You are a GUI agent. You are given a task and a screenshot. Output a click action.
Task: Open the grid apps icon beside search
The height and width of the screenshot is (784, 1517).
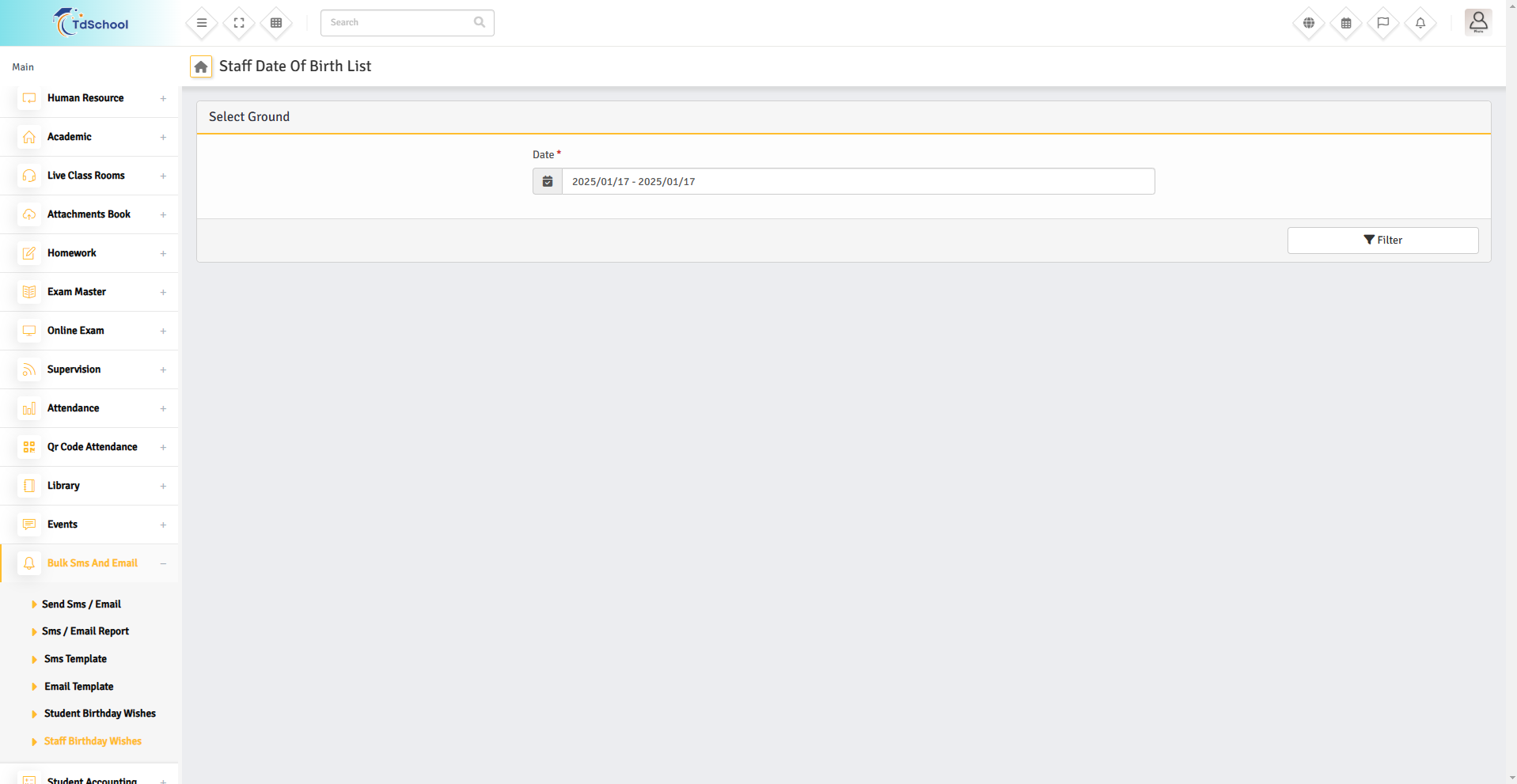pos(276,23)
